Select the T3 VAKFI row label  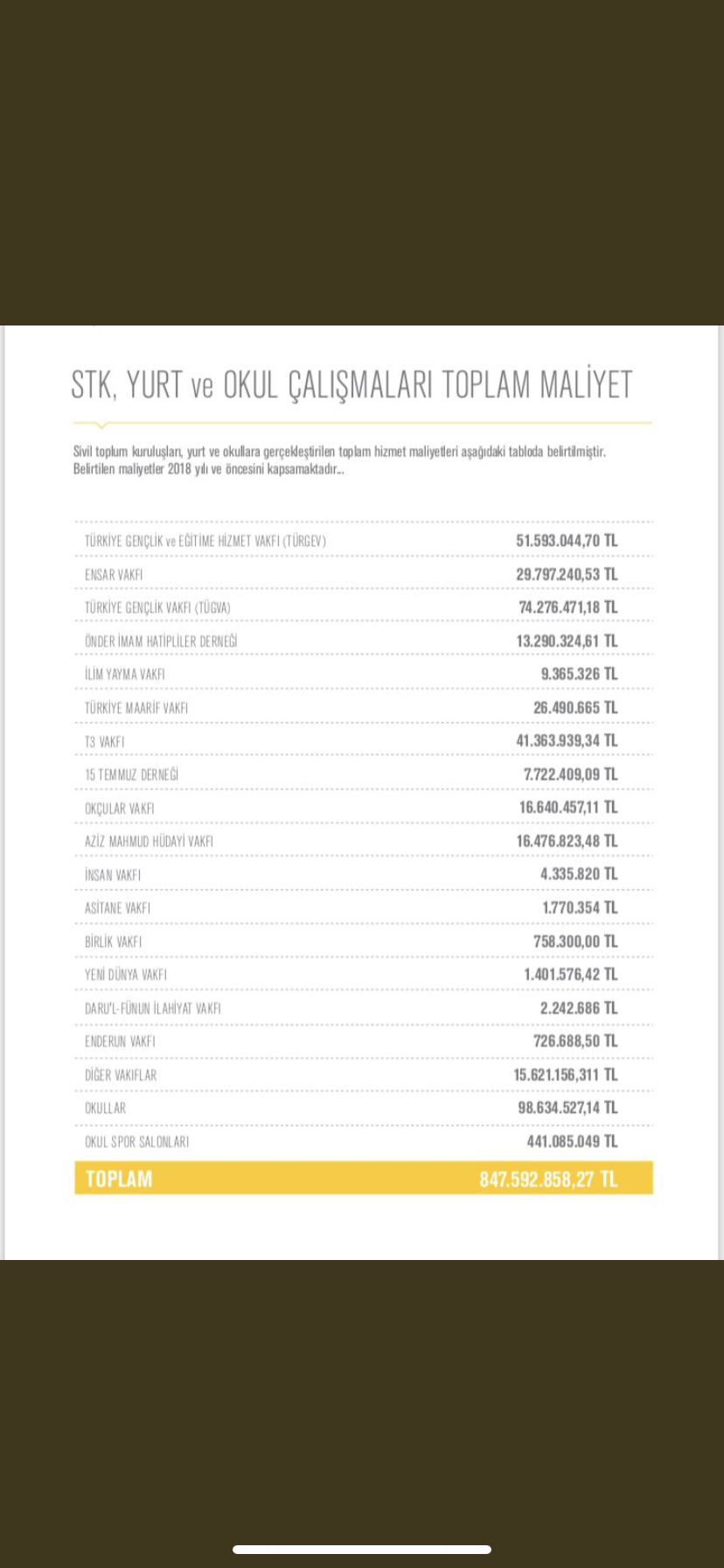click(x=104, y=742)
